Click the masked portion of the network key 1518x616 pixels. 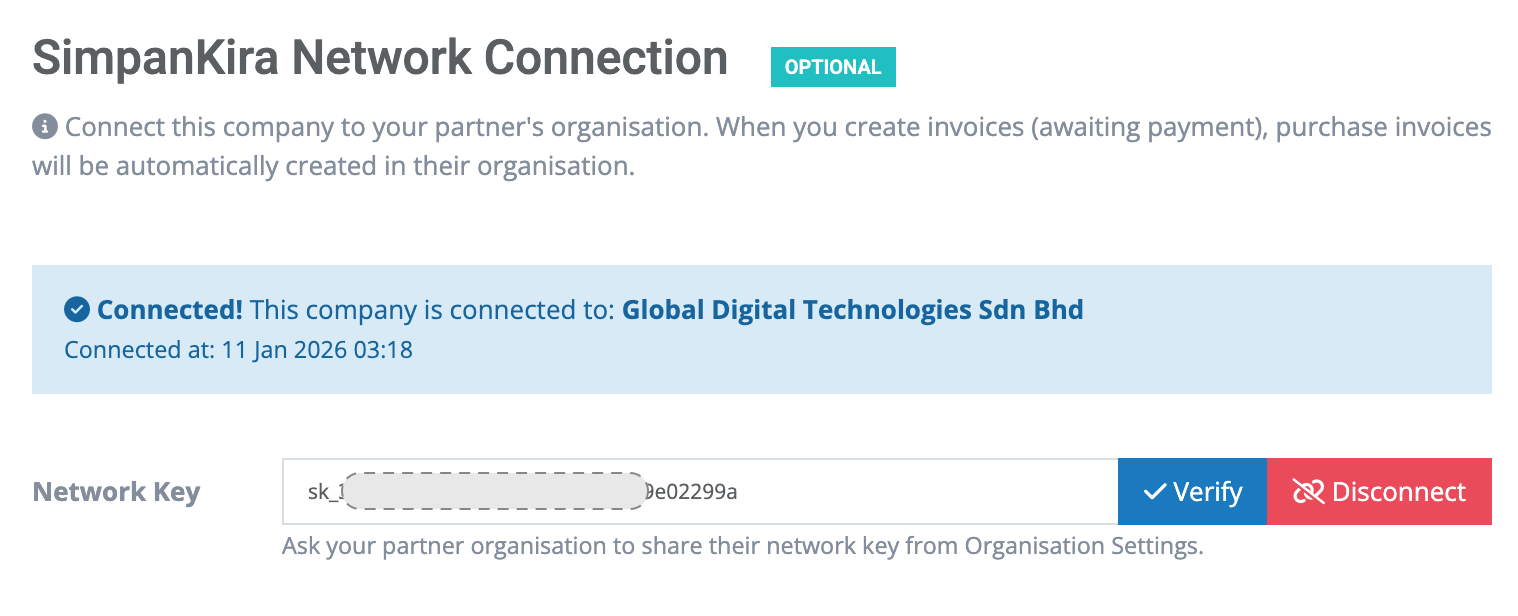click(x=495, y=492)
